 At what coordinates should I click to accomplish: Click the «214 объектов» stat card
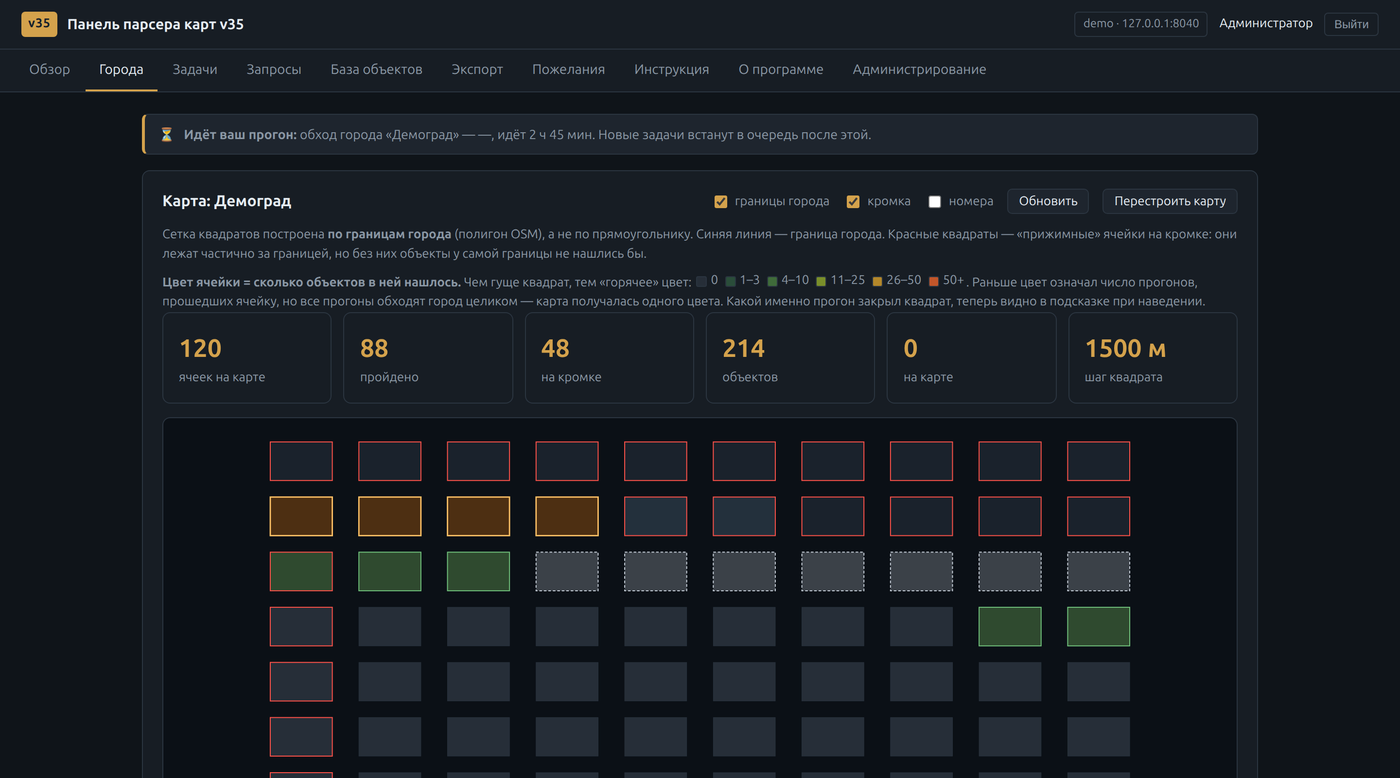(x=790, y=358)
